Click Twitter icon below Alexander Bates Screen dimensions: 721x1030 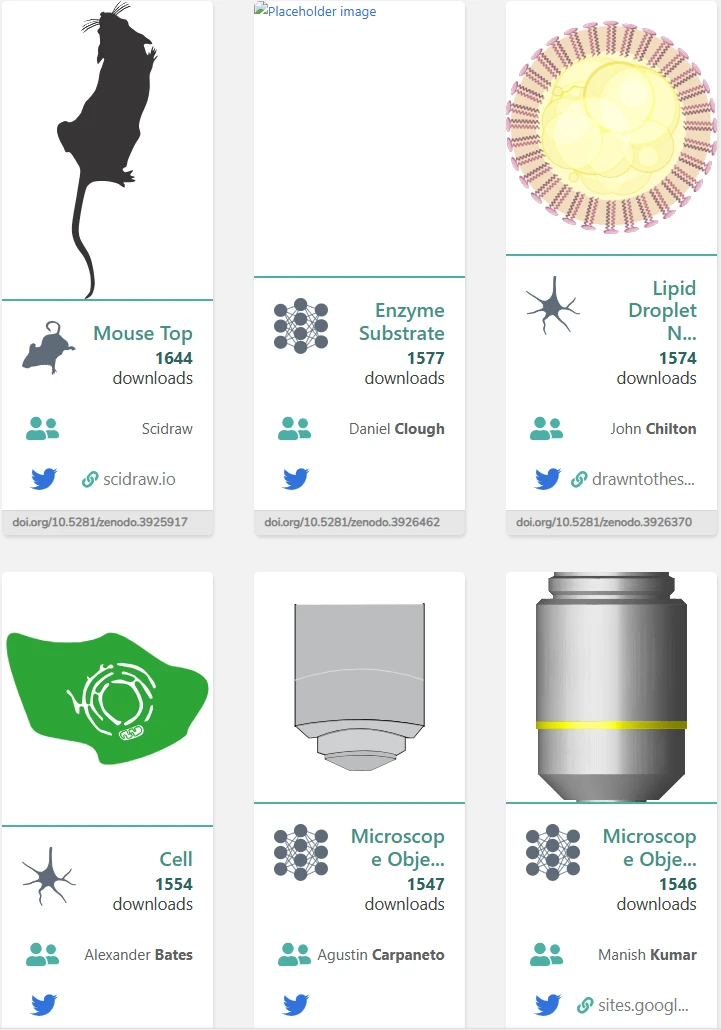(x=44, y=1004)
